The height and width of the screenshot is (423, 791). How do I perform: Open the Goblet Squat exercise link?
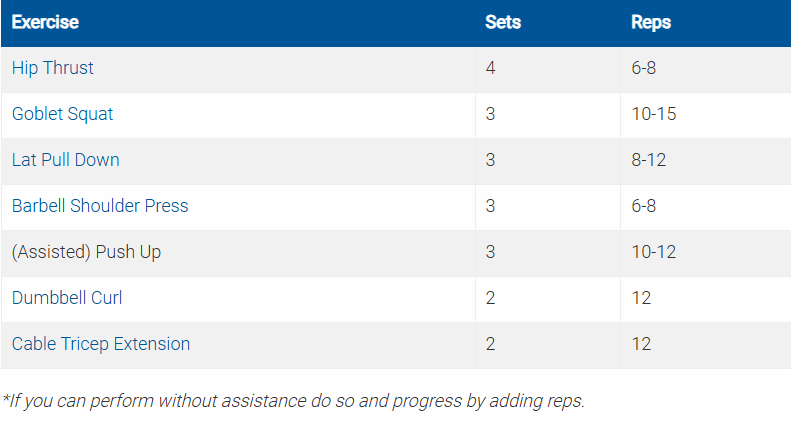click(x=62, y=114)
